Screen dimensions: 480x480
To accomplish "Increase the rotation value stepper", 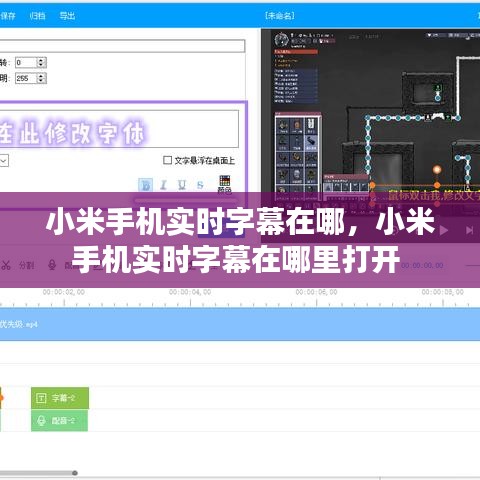I will tap(41, 60).
